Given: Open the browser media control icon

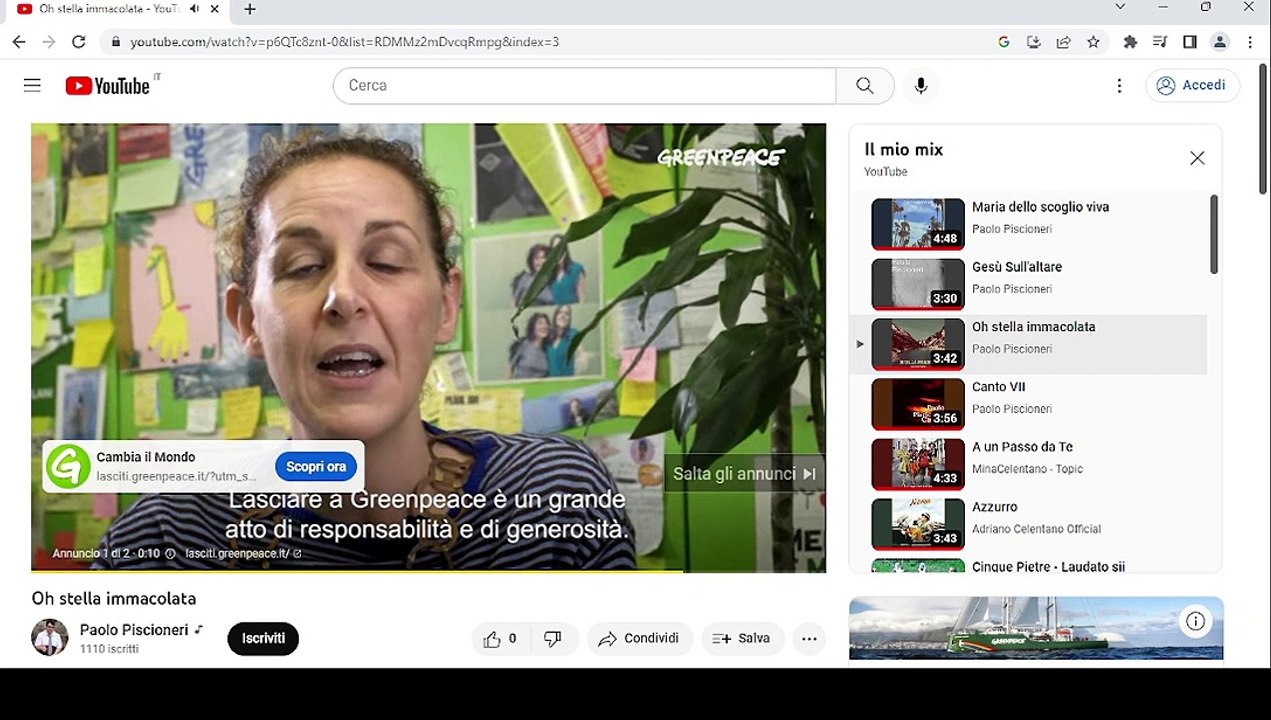Looking at the screenshot, I should [1160, 42].
